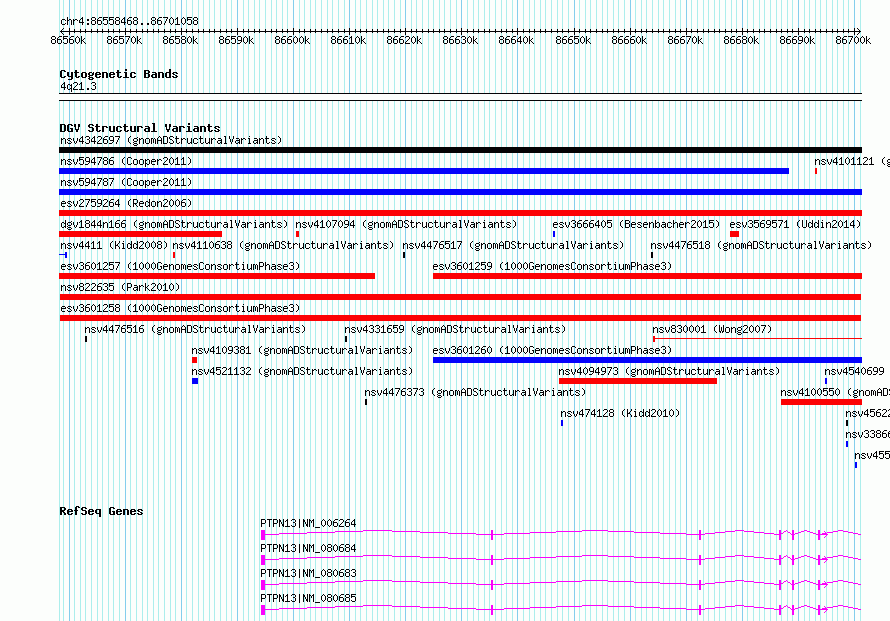Select the esv3601259 red variant bar
The width and height of the screenshot is (890, 621).
point(647,276)
